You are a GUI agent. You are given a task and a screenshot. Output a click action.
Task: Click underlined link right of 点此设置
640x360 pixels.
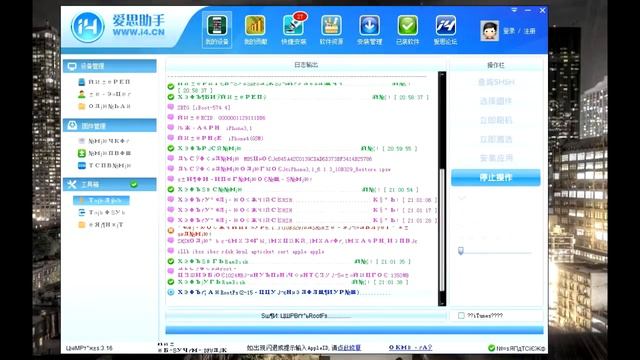tap(410, 347)
